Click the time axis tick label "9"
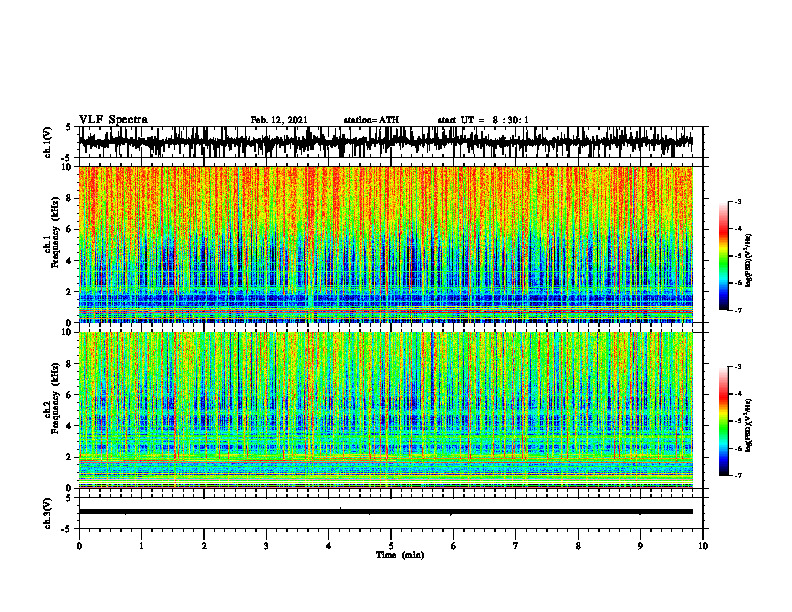 (640, 546)
